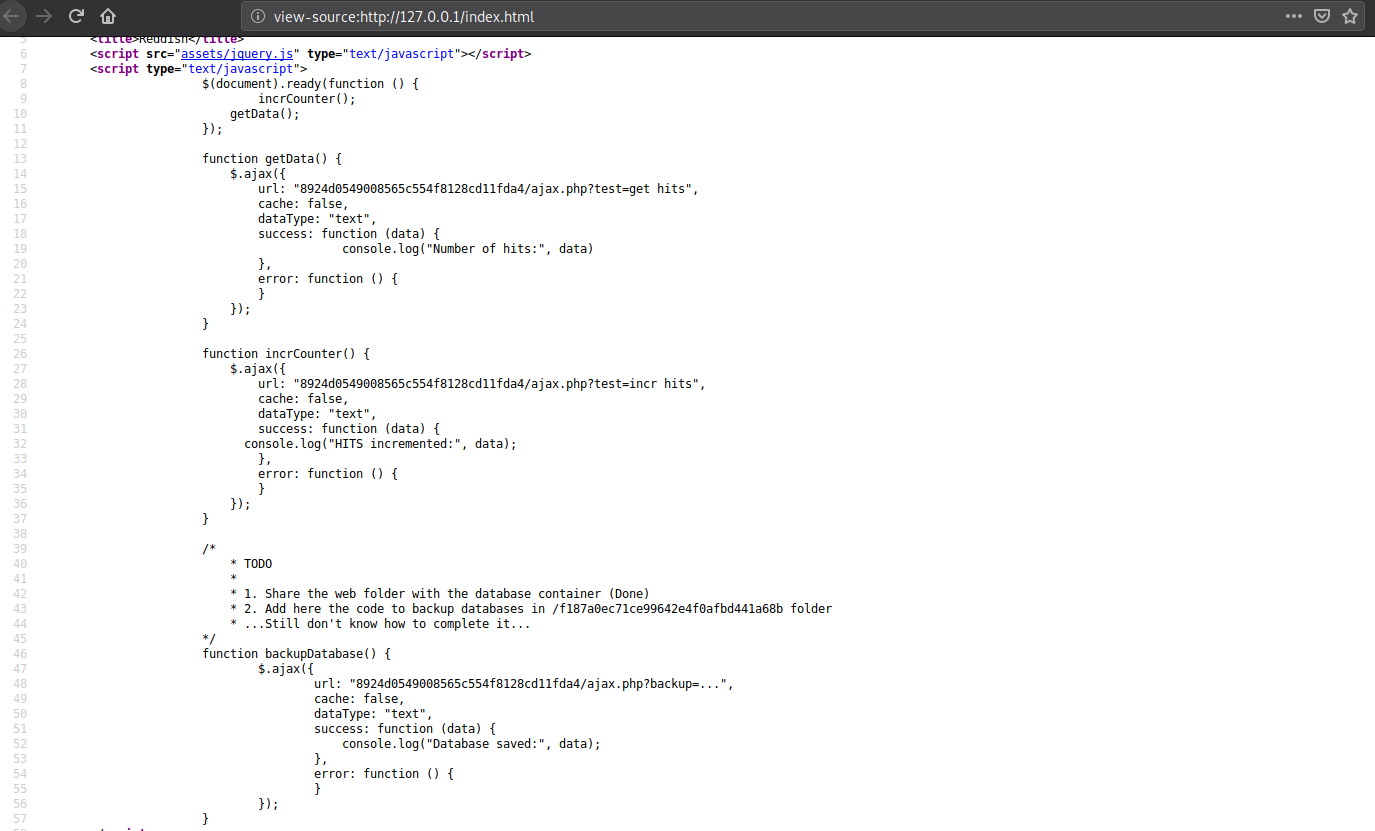Go forward with the Forward arrow
This screenshot has height=831, width=1375.
pyautogui.click(x=42, y=16)
